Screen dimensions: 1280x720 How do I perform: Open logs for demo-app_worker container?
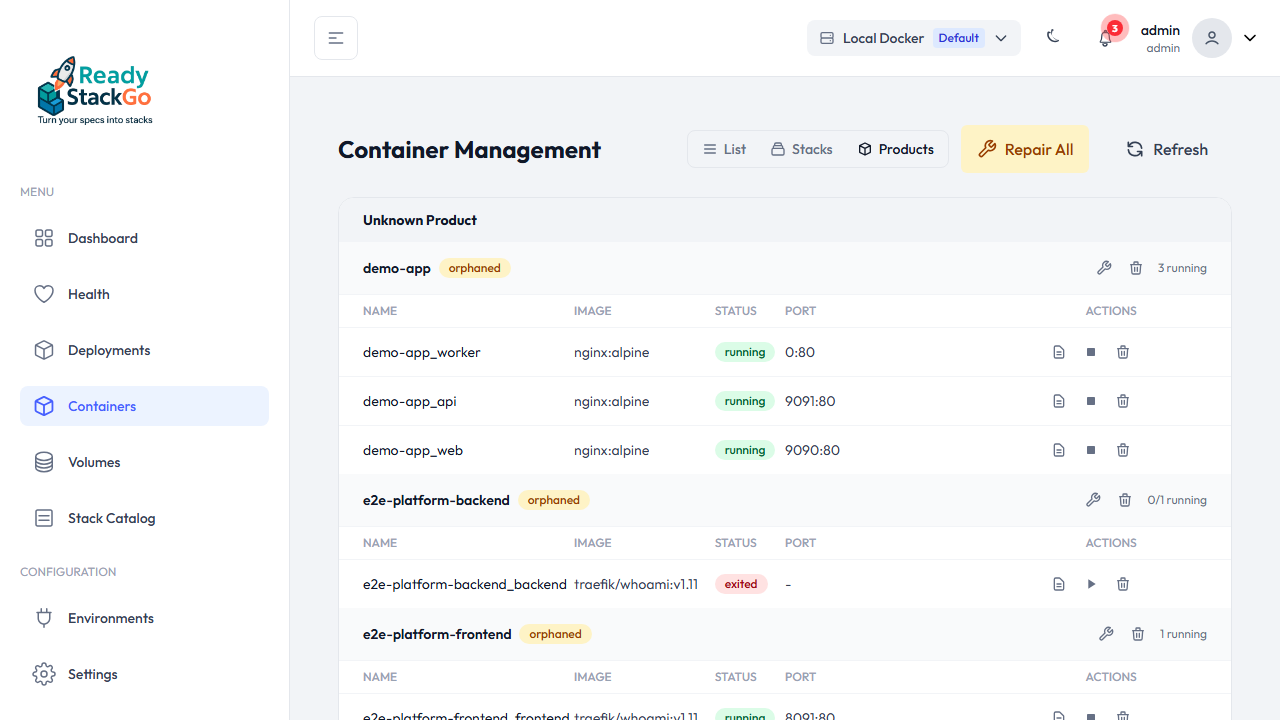pyautogui.click(x=1058, y=352)
